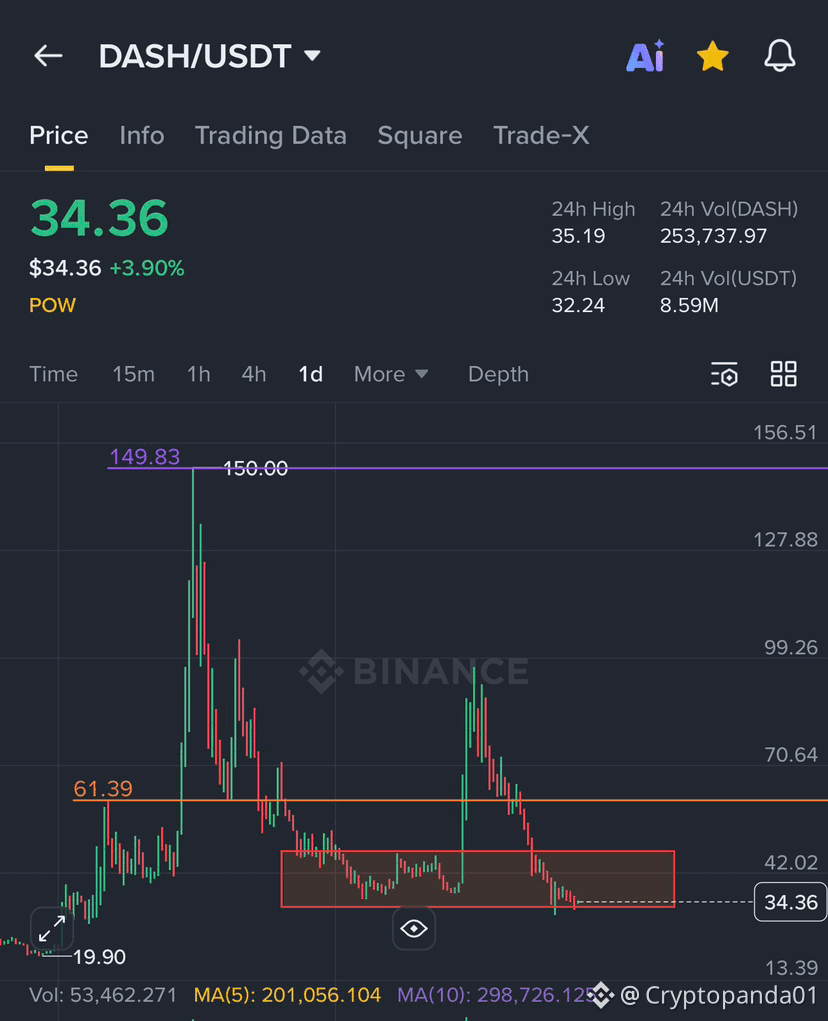This screenshot has width=828, height=1021.
Task: Go back using the left arrow
Action: point(48,56)
